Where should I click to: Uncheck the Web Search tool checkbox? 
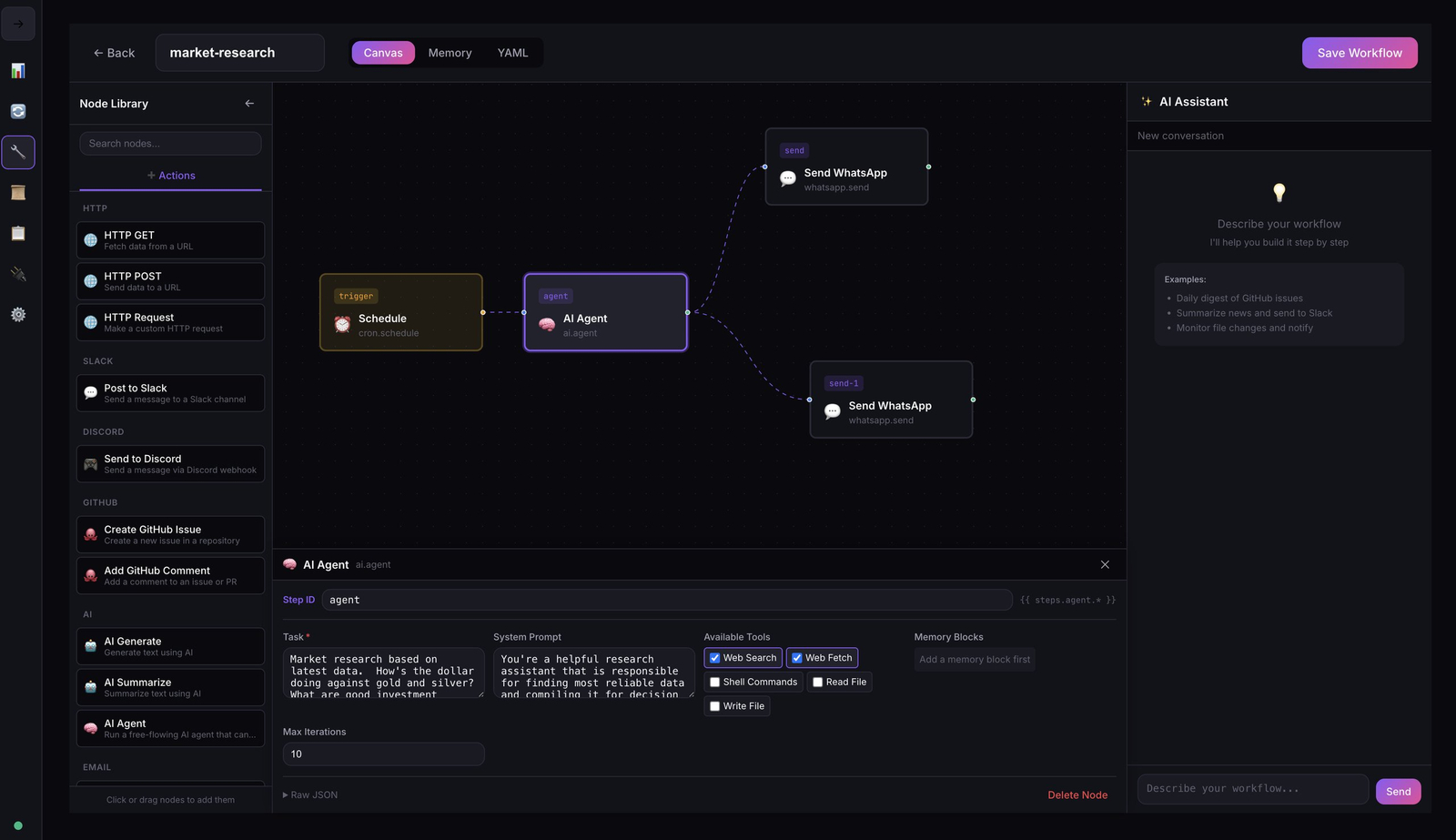coord(715,658)
